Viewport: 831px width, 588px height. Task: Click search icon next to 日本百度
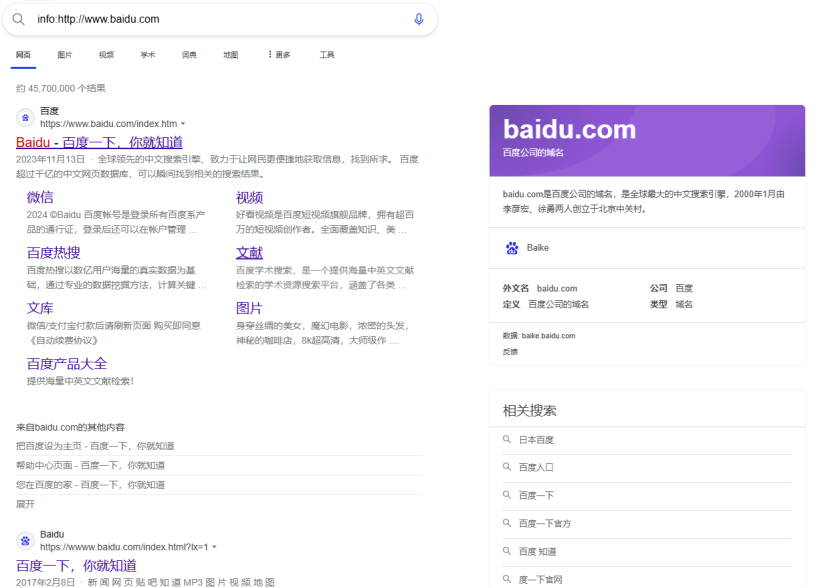(507, 440)
